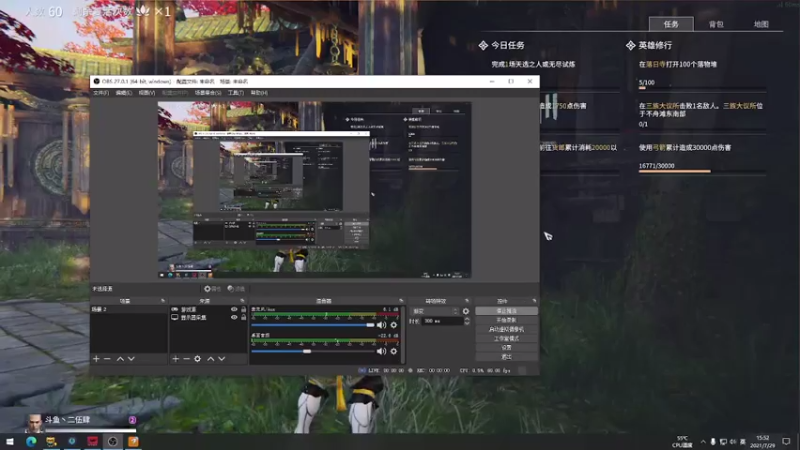800x450 pixels.
Task: Click the Stop Streaming button
Action: tap(506, 311)
